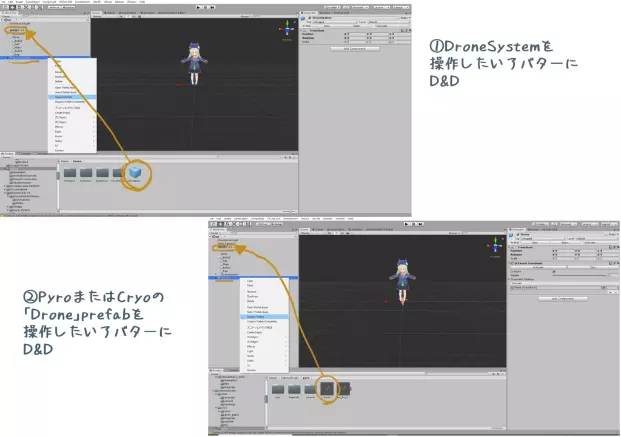
Task: Click Zero button in Parent Constraint
Action: pyautogui.click(x=593, y=267)
